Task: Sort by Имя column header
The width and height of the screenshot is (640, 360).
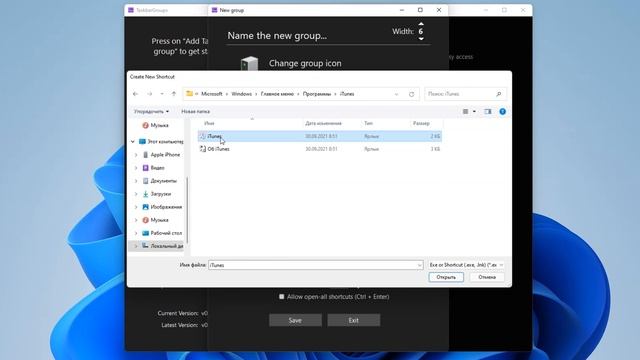Action: 209,123
